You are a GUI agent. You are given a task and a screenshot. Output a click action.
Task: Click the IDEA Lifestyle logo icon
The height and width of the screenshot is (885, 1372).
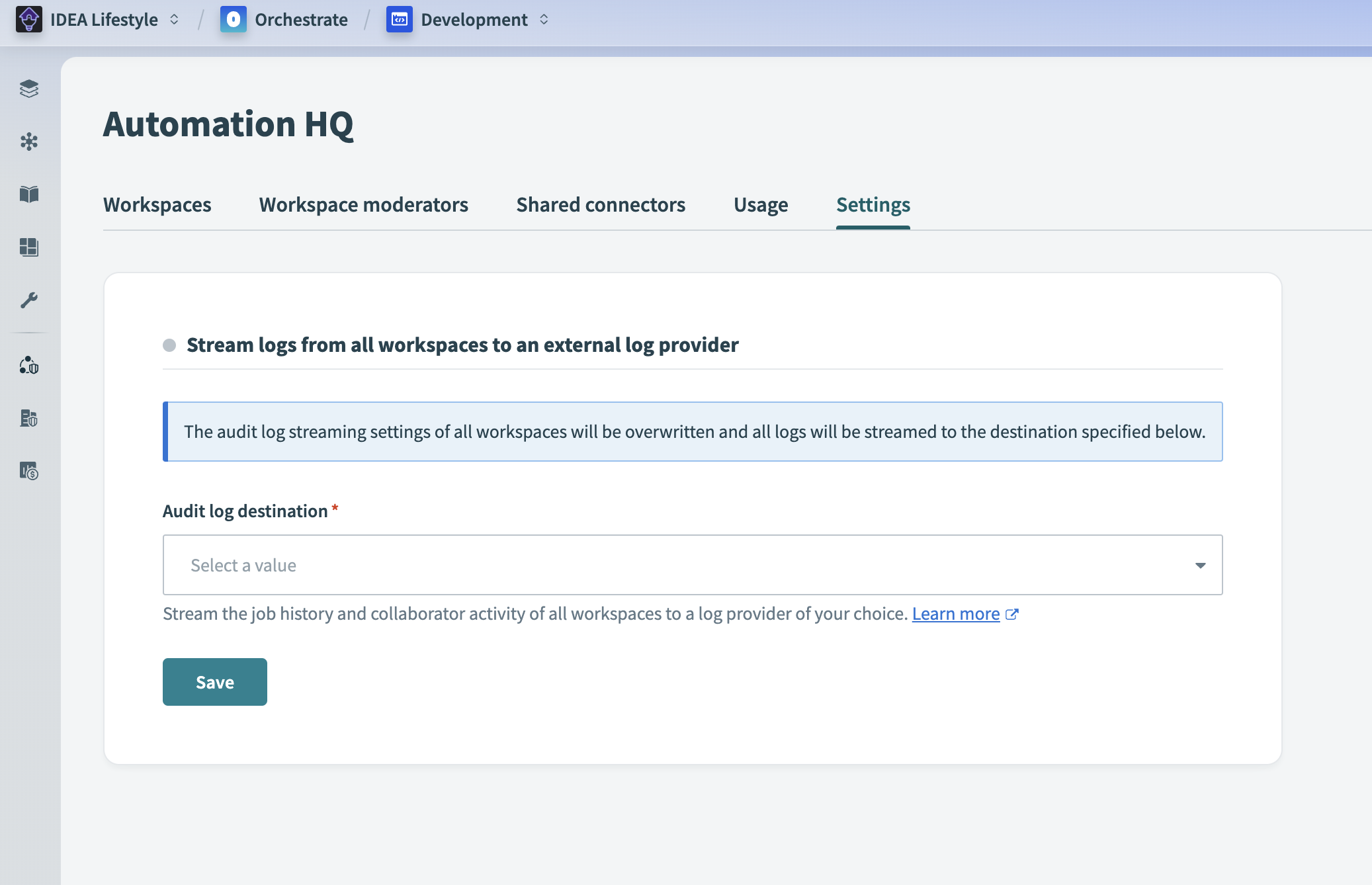pyautogui.click(x=29, y=20)
